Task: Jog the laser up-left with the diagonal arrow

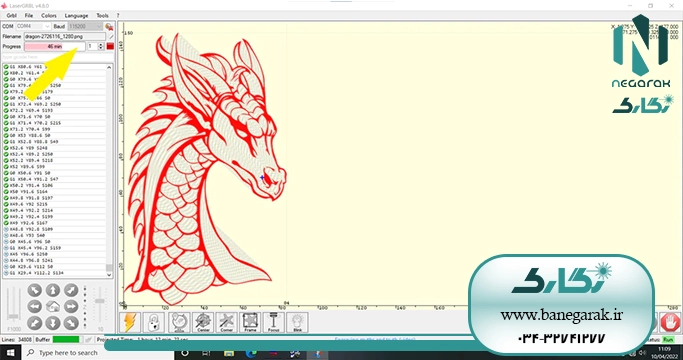Action: 35,290
